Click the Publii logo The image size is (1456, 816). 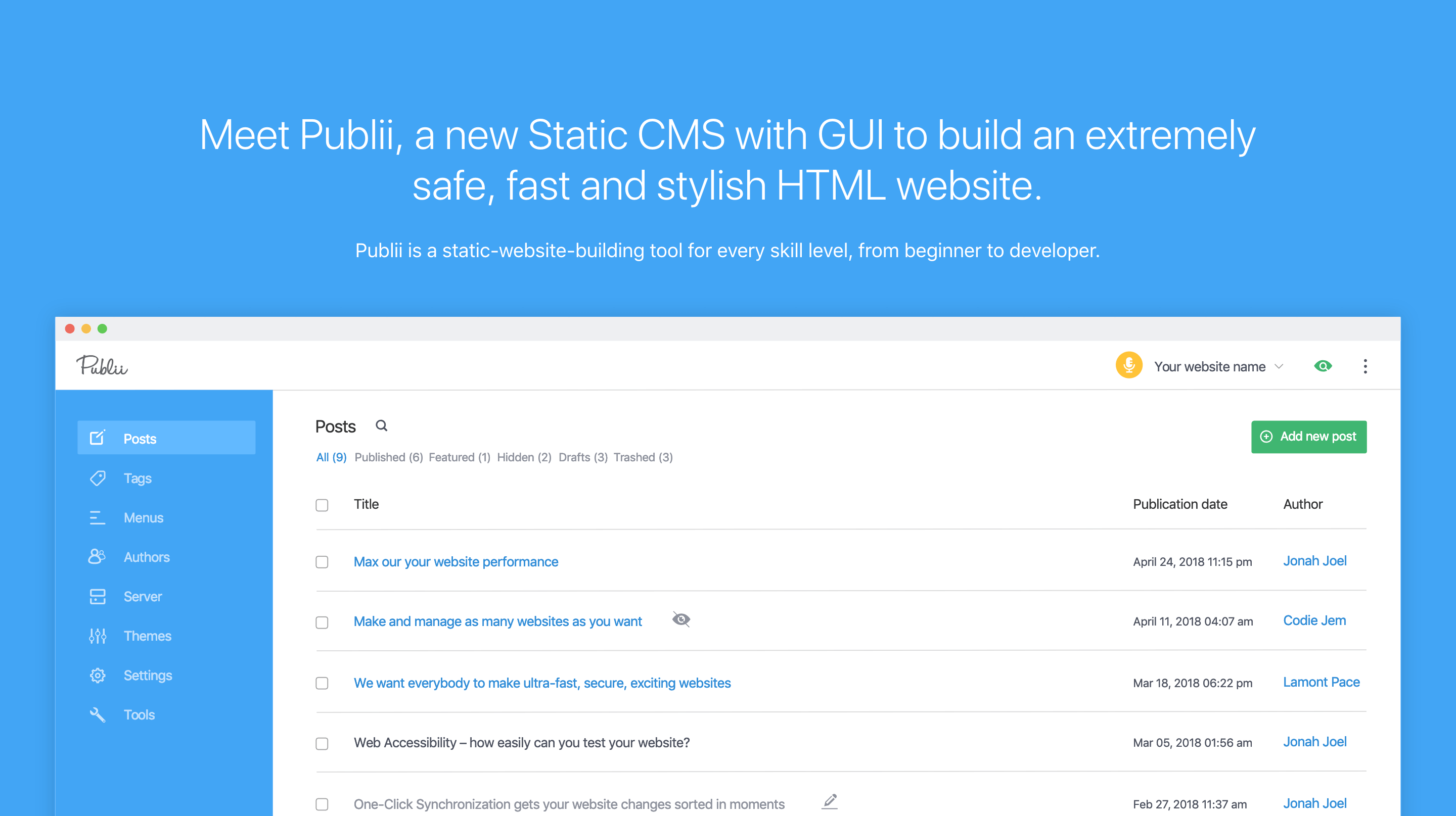[x=102, y=365]
